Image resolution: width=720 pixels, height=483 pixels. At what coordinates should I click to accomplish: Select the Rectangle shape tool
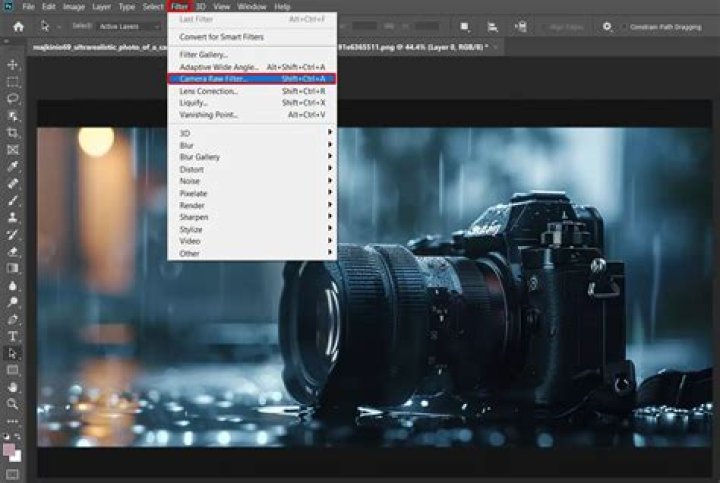[x=13, y=370]
